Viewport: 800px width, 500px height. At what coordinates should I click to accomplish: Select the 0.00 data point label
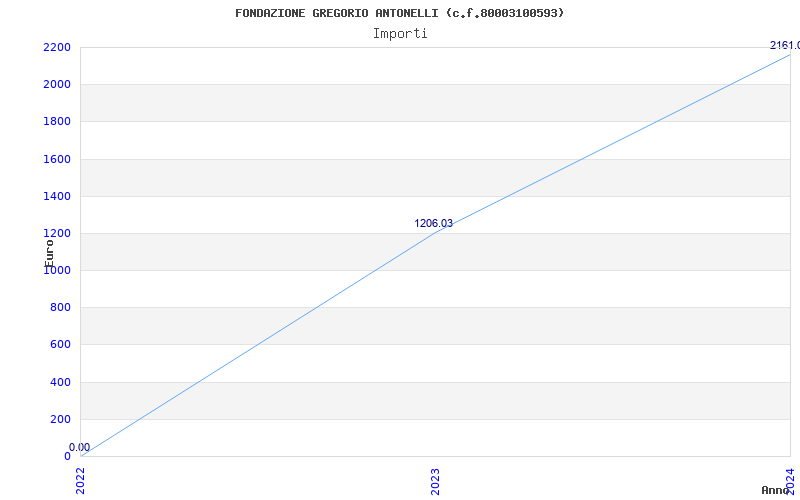click(80, 447)
